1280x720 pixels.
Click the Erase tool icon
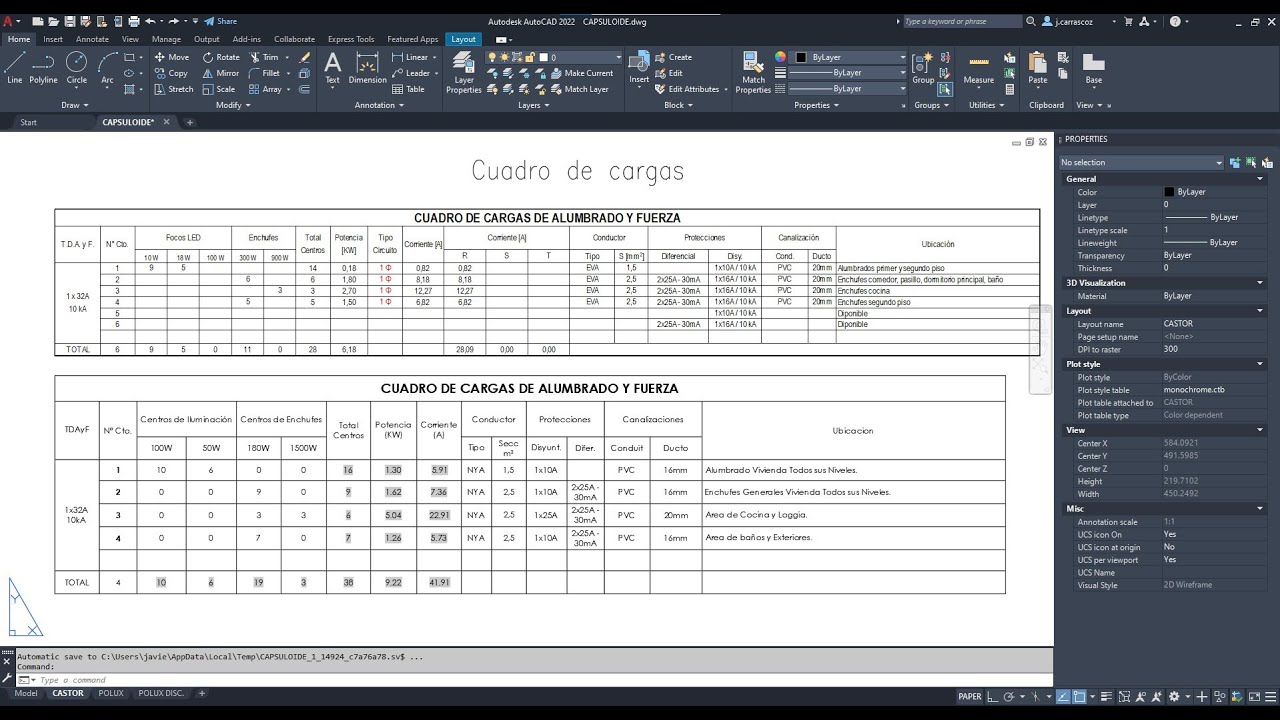coord(305,57)
